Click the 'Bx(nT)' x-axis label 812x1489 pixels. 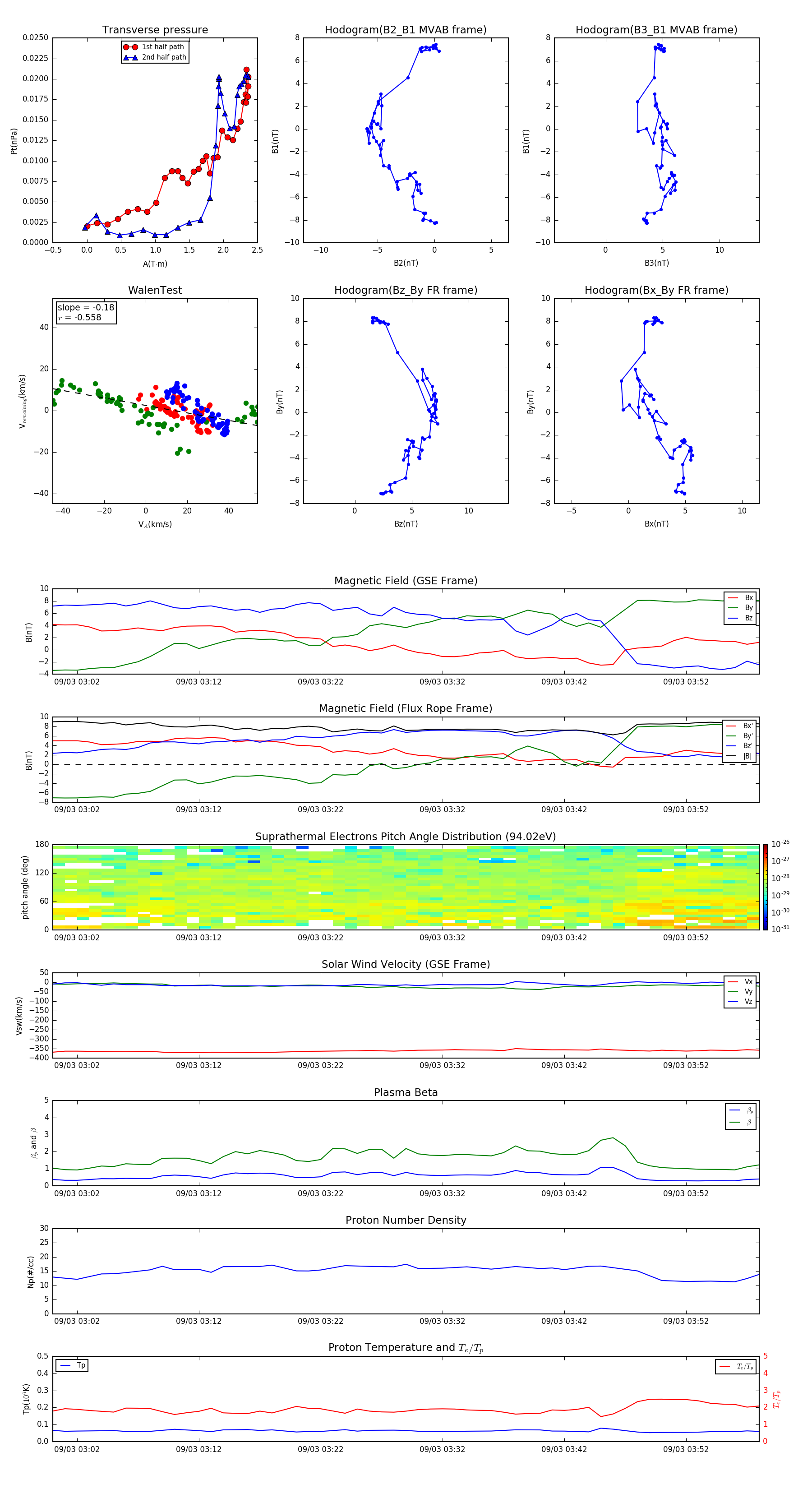656,524
